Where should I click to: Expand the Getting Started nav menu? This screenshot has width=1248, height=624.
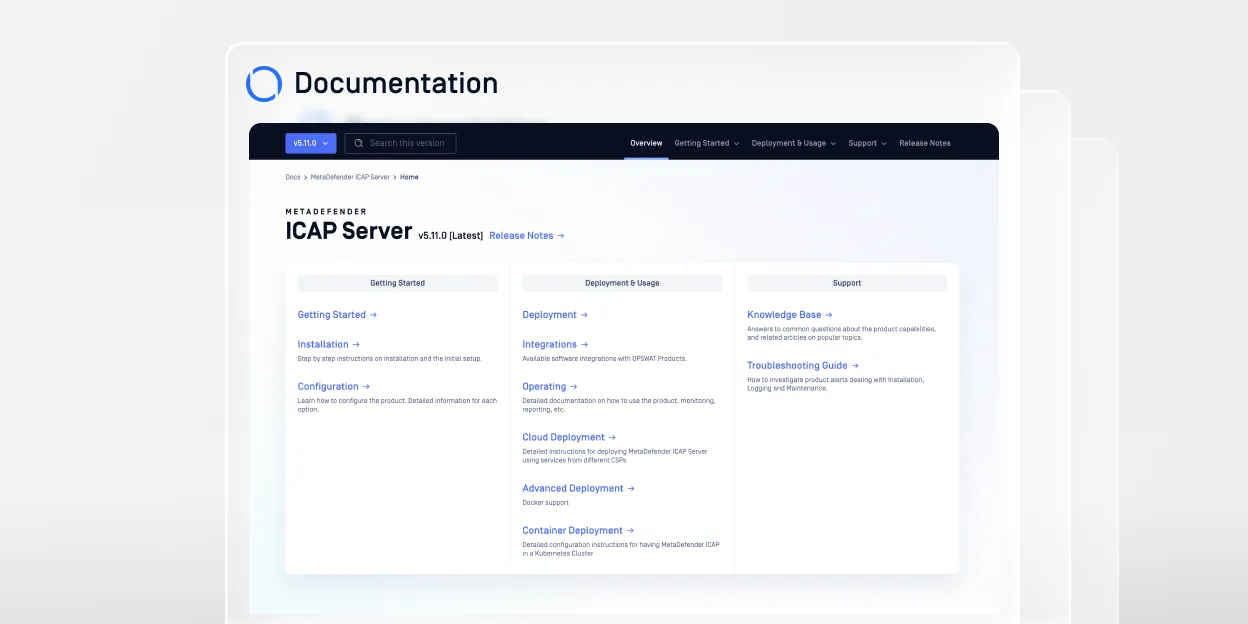(706, 143)
